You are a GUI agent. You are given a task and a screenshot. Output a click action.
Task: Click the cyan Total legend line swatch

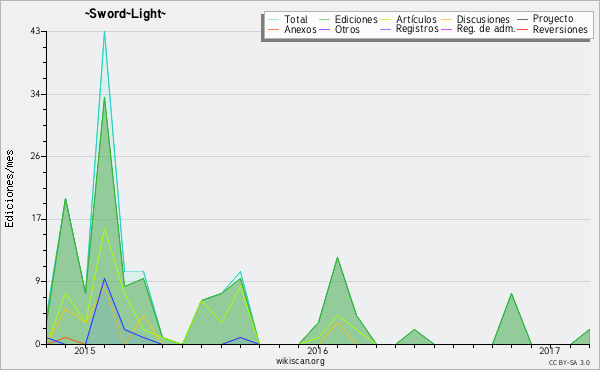[274, 19]
